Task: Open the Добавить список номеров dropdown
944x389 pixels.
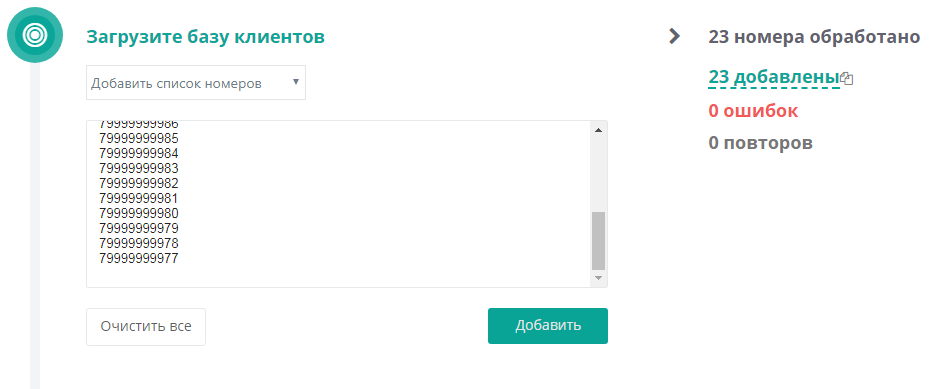Action: (x=196, y=82)
